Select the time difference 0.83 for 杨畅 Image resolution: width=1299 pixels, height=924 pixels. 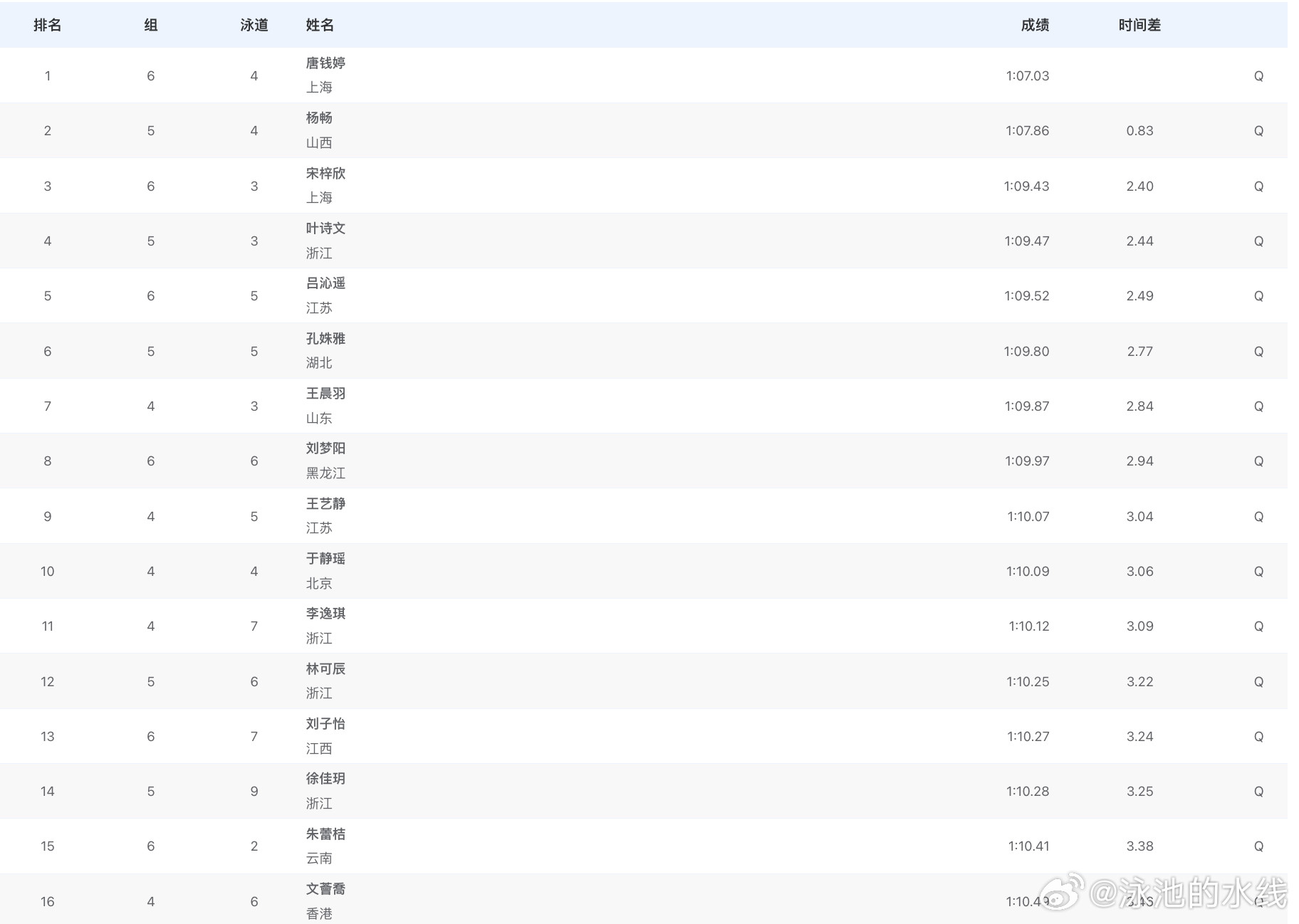[x=1140, y=130]
